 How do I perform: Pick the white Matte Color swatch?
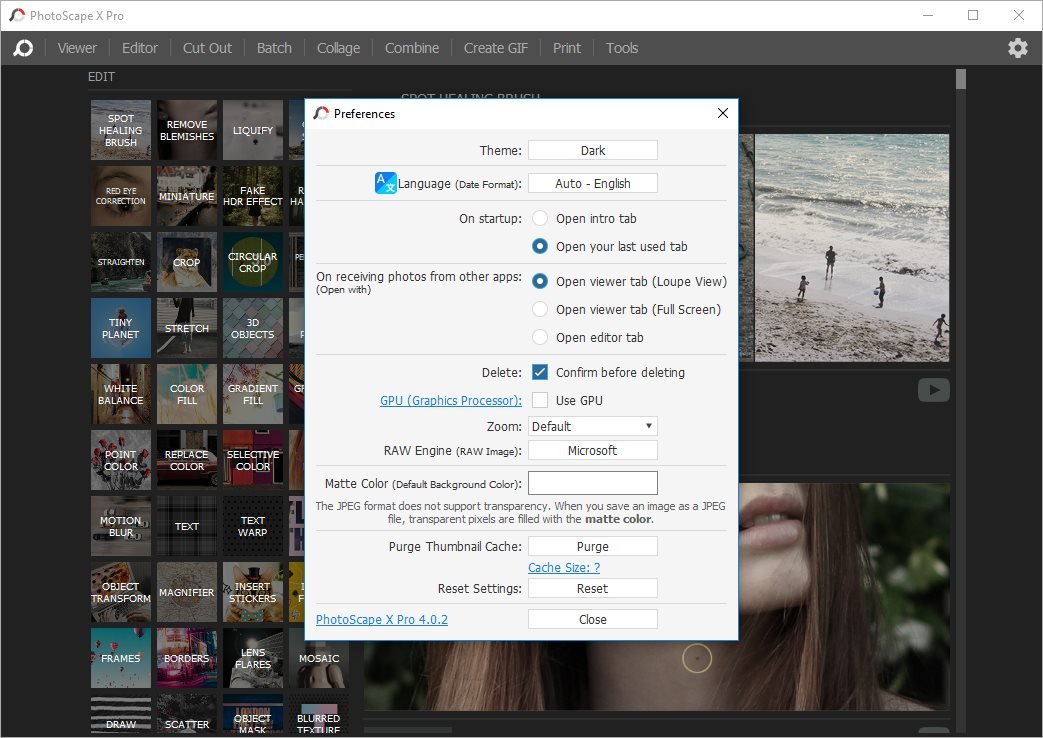click(593, 483)
